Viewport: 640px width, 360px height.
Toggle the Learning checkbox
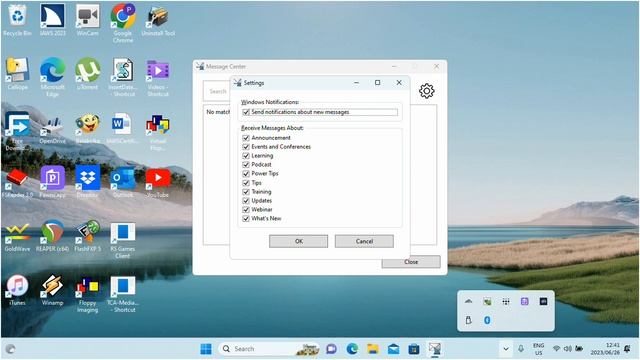[246, 156]
